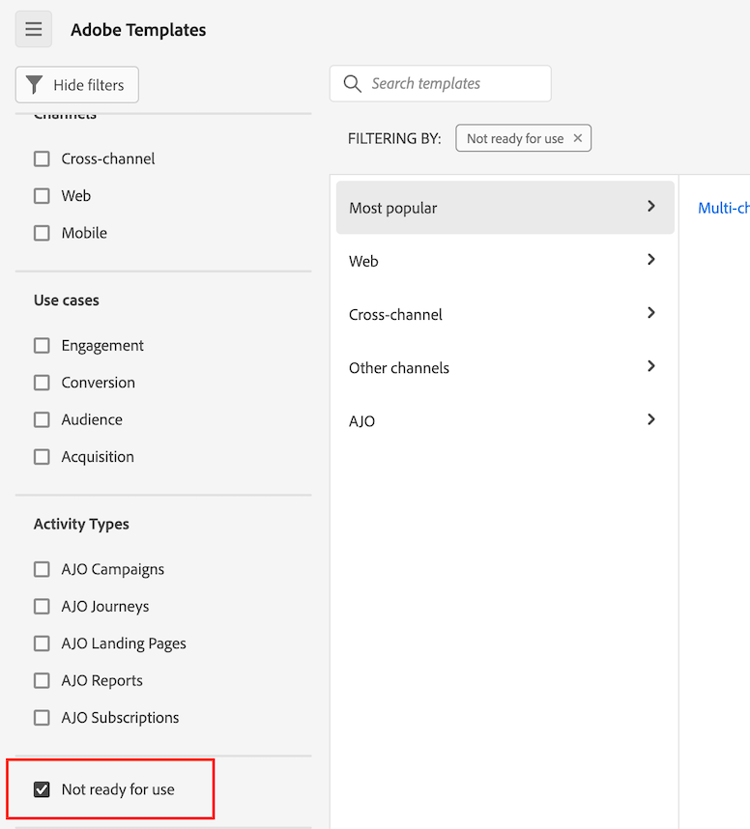Expand the Cross-channel category chevron
The width and height of the screenshot is (750, 829).
tap(651, 313)
